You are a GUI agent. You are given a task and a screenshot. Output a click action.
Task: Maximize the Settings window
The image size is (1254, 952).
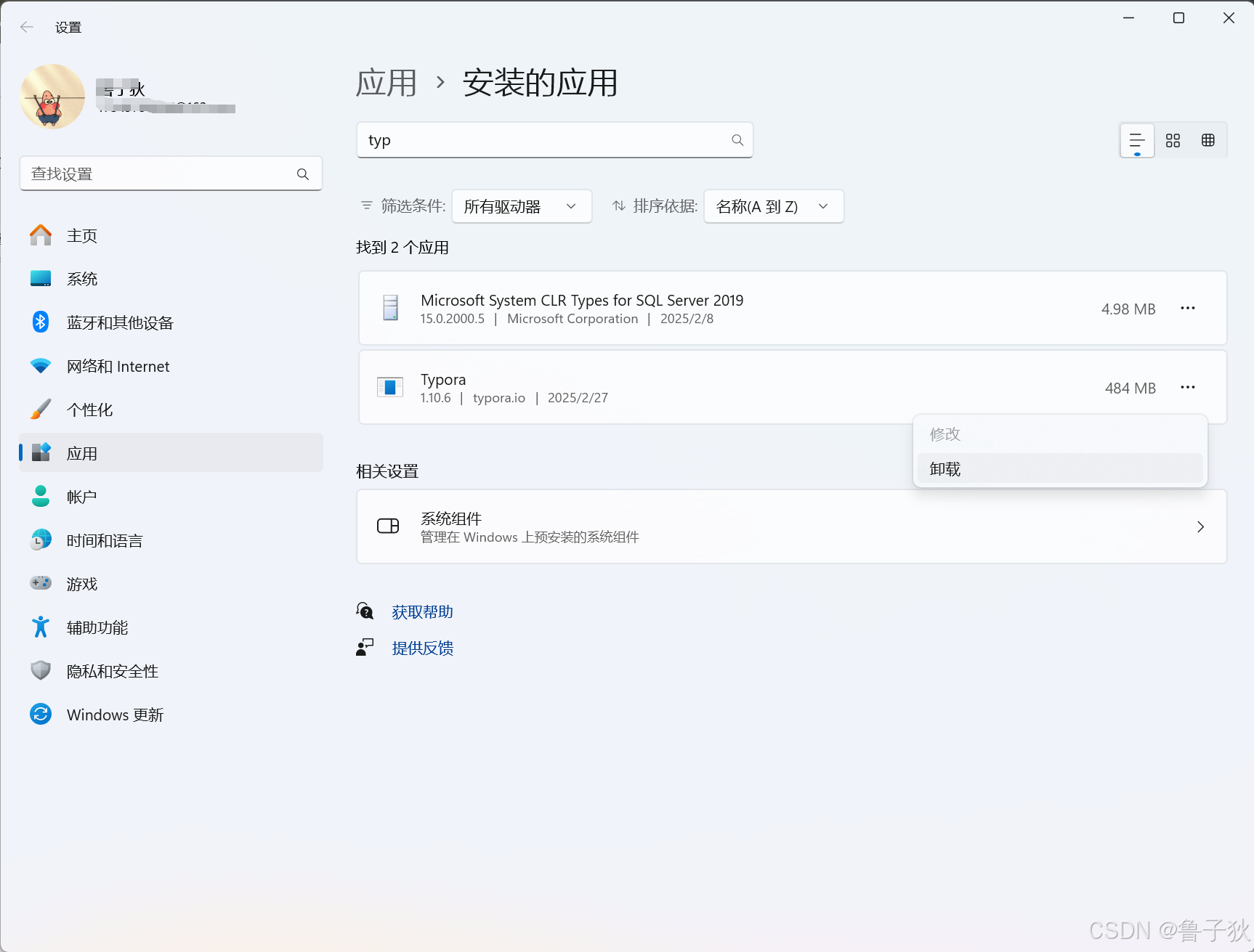[1178, 18]
